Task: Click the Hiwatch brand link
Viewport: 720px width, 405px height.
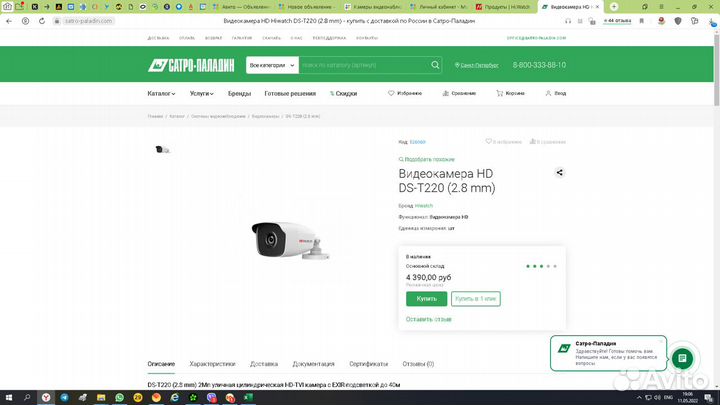Action: point(424,206)
